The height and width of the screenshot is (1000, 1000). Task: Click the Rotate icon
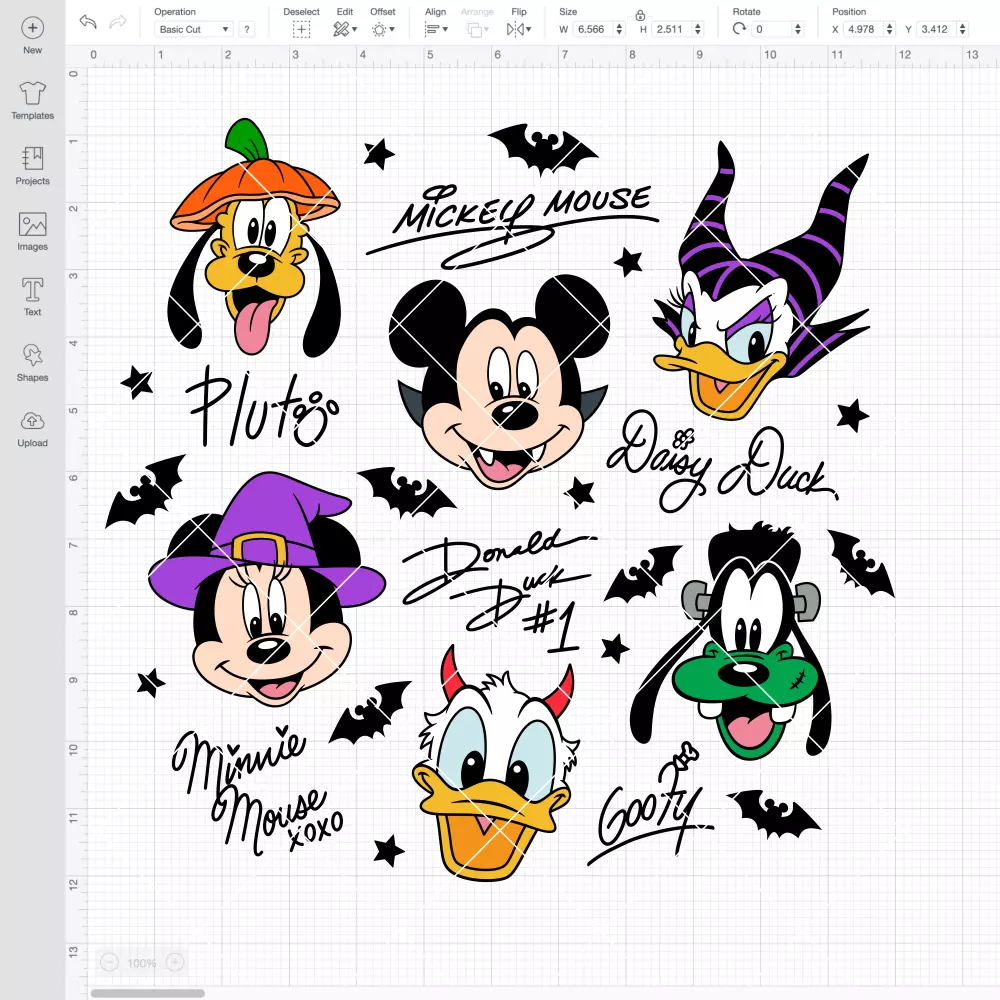739,29
